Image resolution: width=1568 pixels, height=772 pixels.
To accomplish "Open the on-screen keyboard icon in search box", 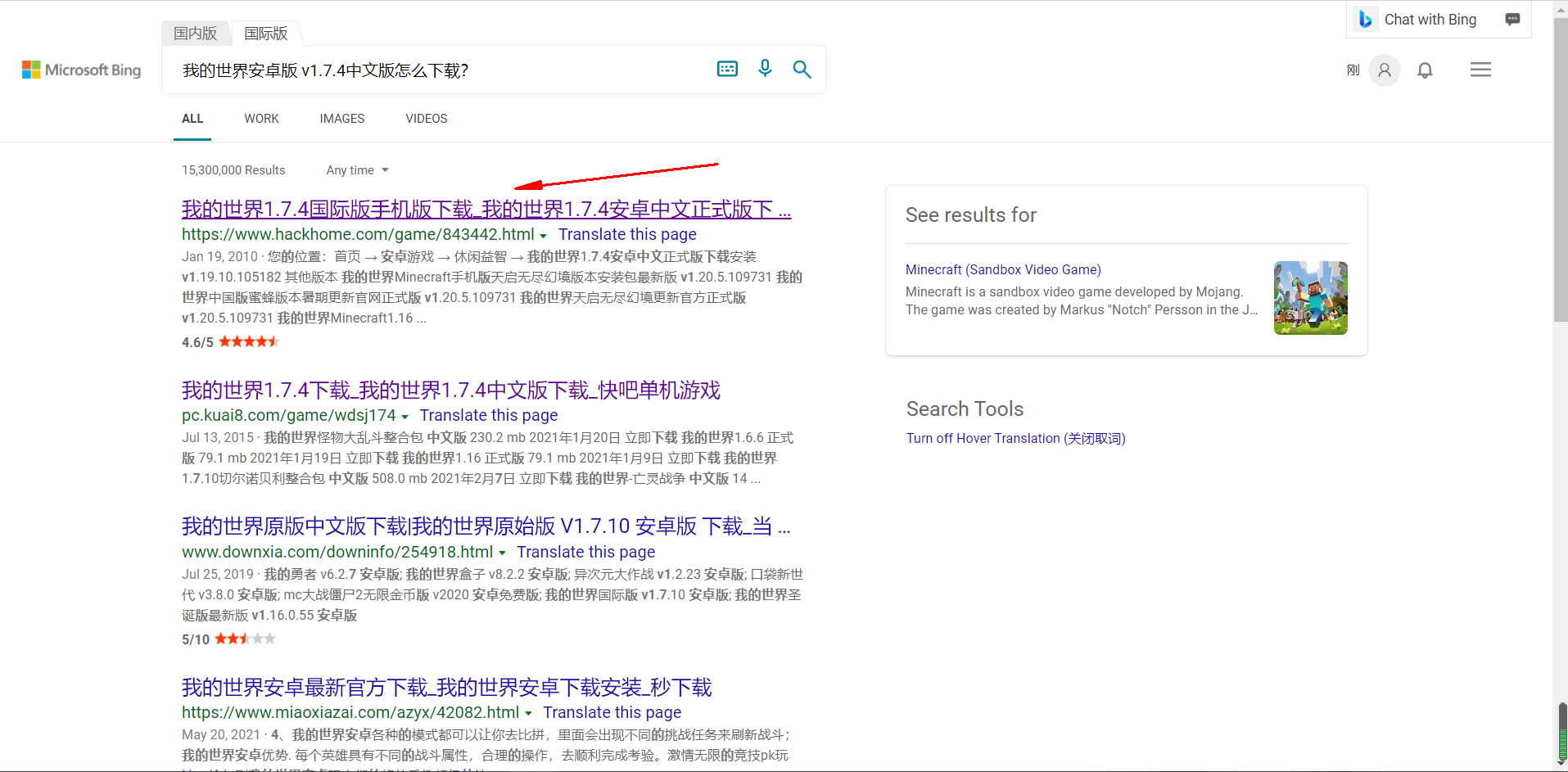I will [727, 69].
